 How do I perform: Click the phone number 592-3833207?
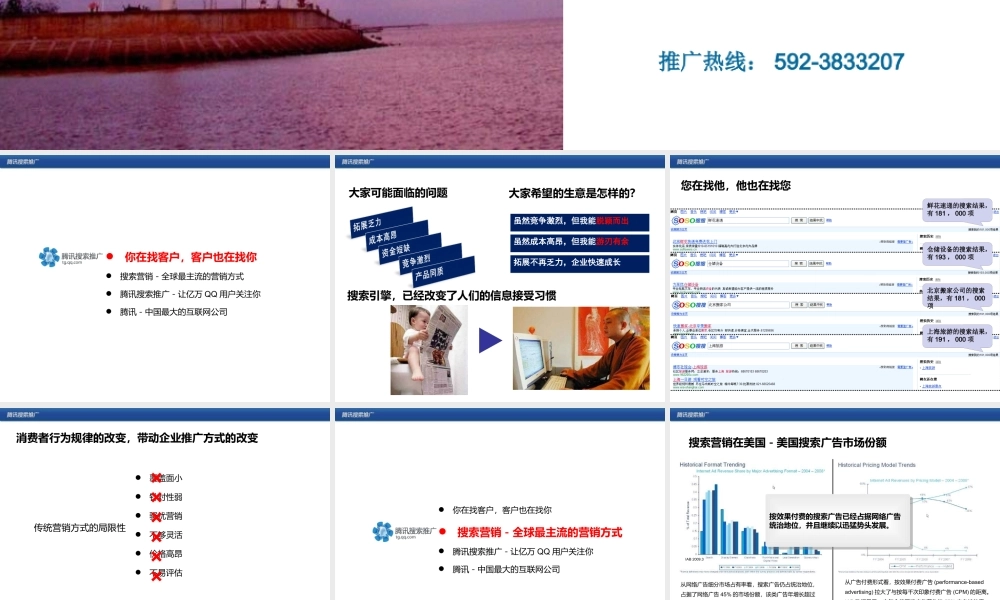coord(839,62)
